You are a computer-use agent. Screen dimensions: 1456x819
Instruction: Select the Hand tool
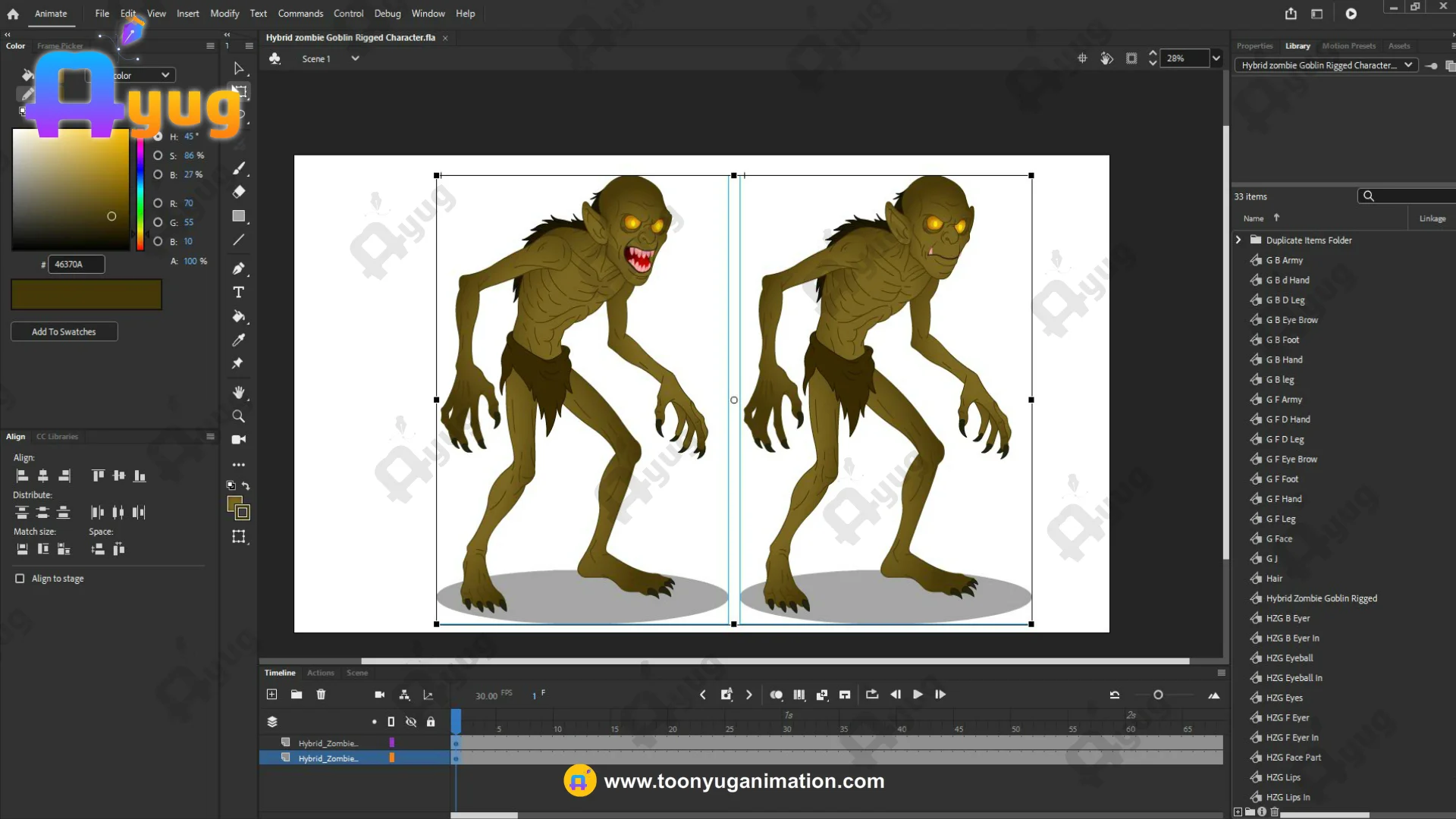[238, 392]
